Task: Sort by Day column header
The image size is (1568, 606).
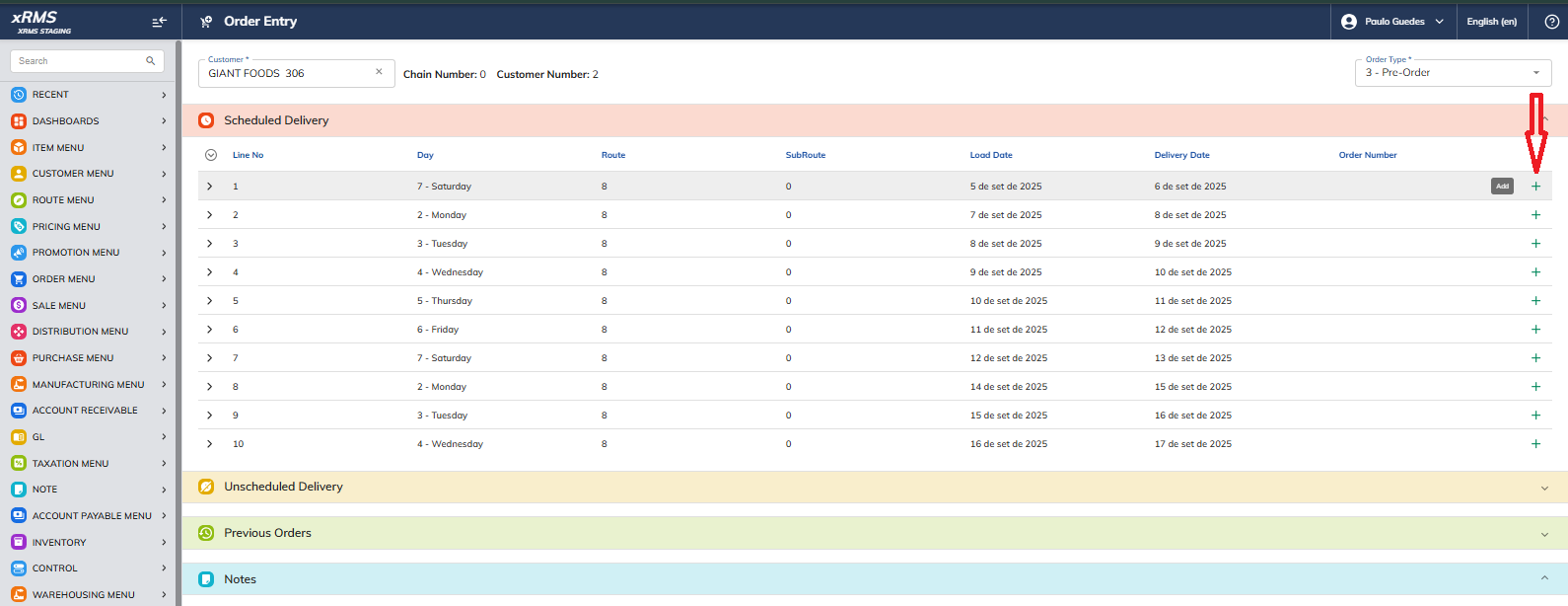Action: click(425, 155)
